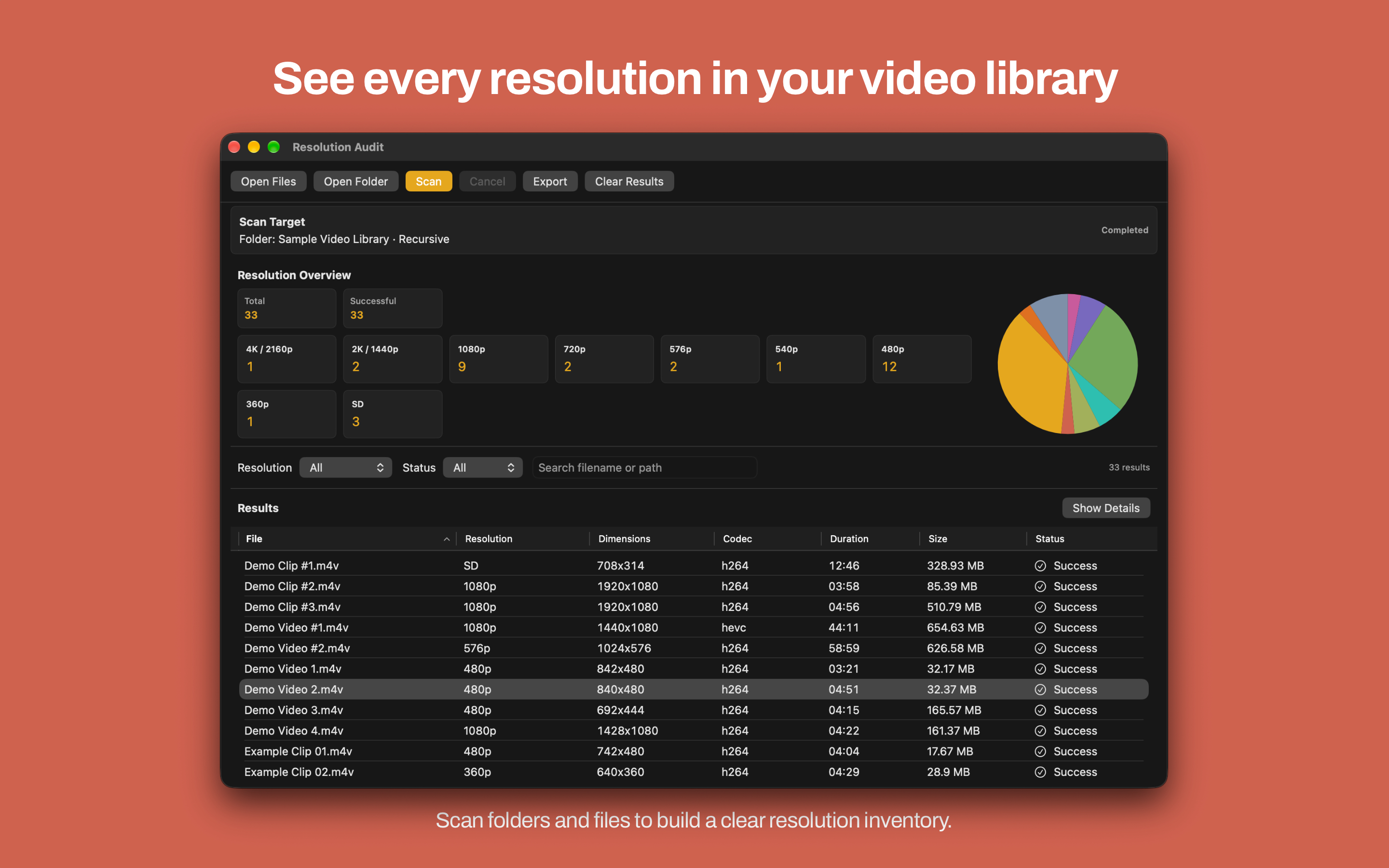Viewport: 1389px width, 868px height.
Task: Click the success checkmark for Demo Video #2.m4v
Action: click(1040, 648)
